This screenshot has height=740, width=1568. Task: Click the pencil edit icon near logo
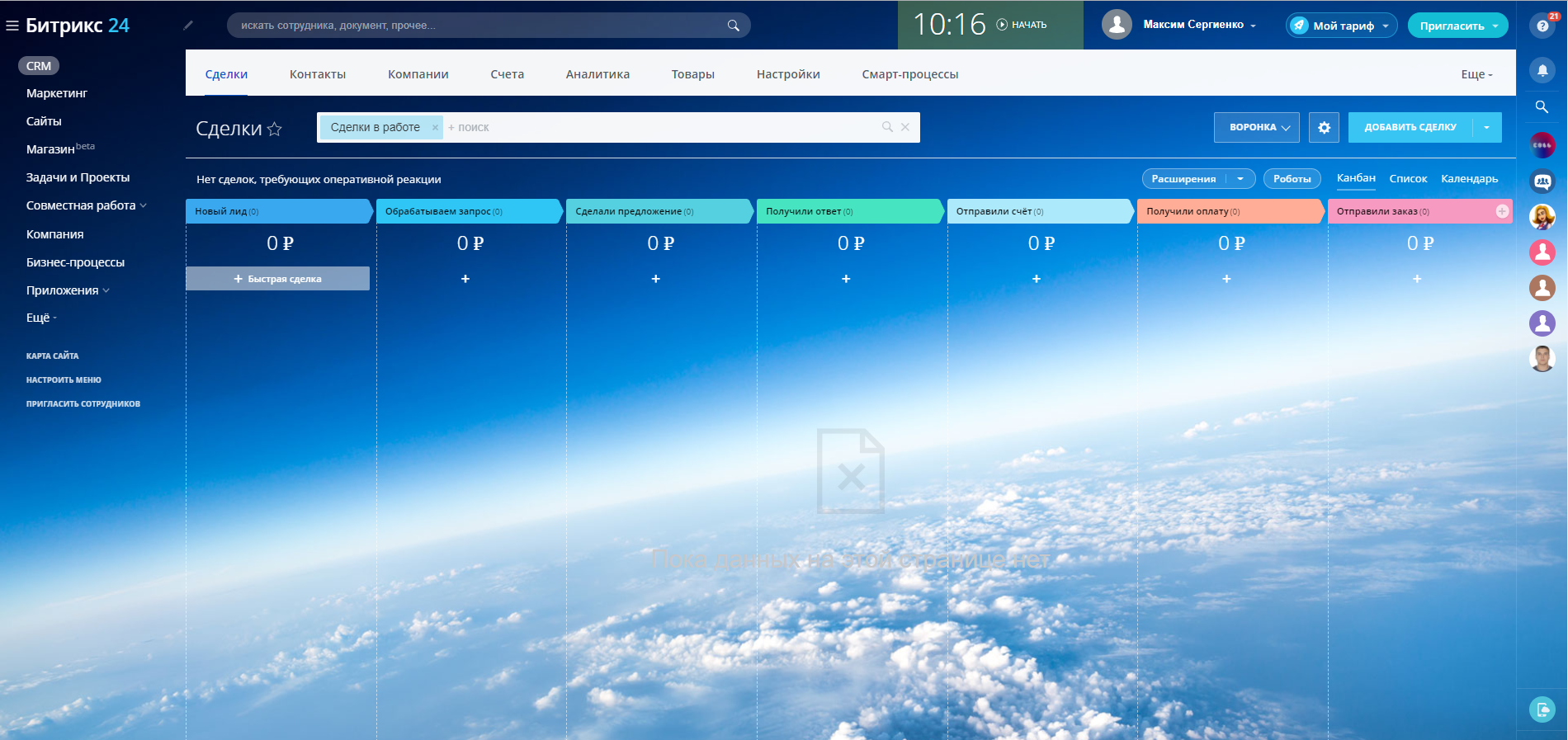[188, 26]
